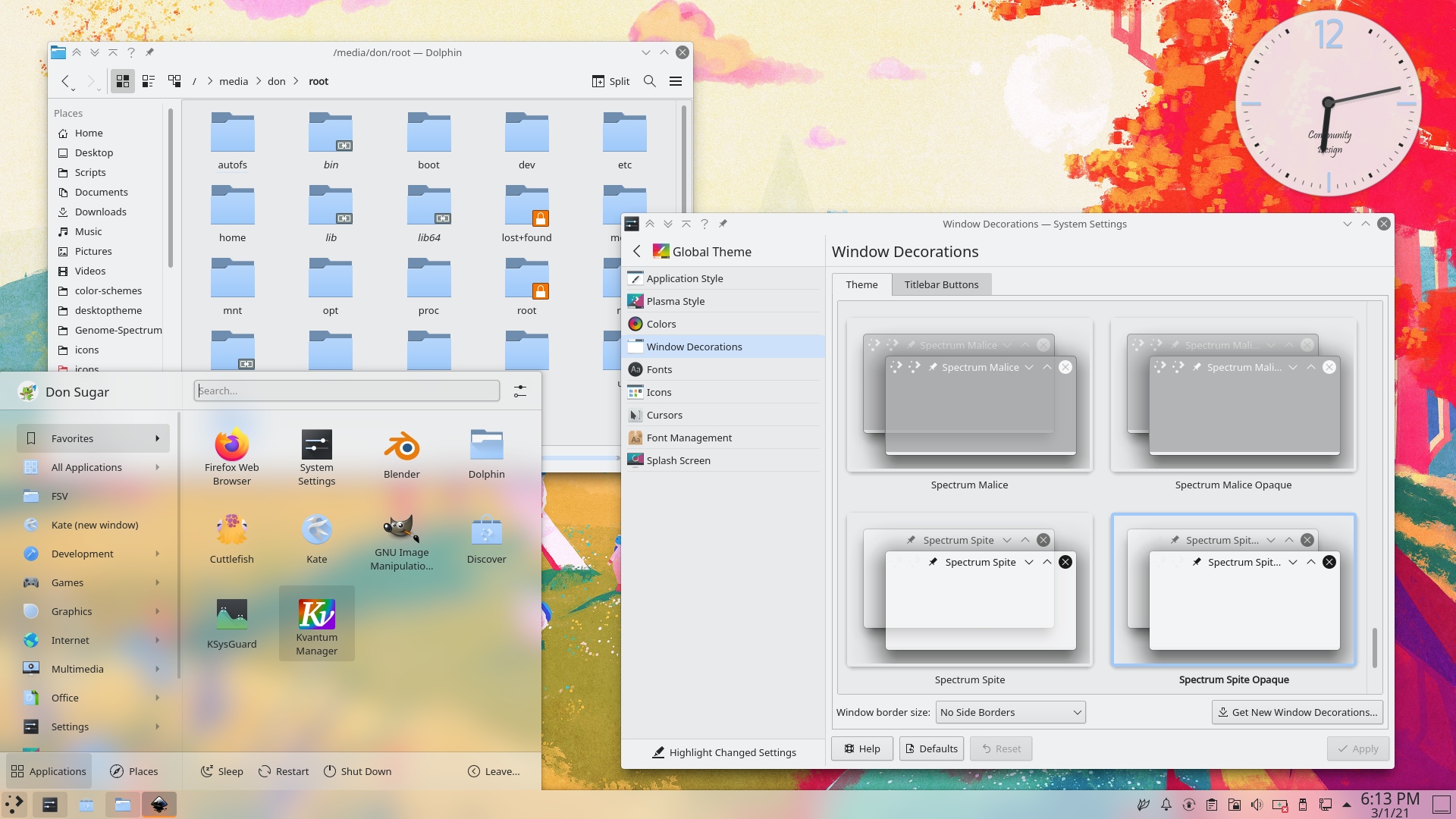Open clipboard tray icon
This screenshot has width=1456, height=819.
tap(1212, 805)
